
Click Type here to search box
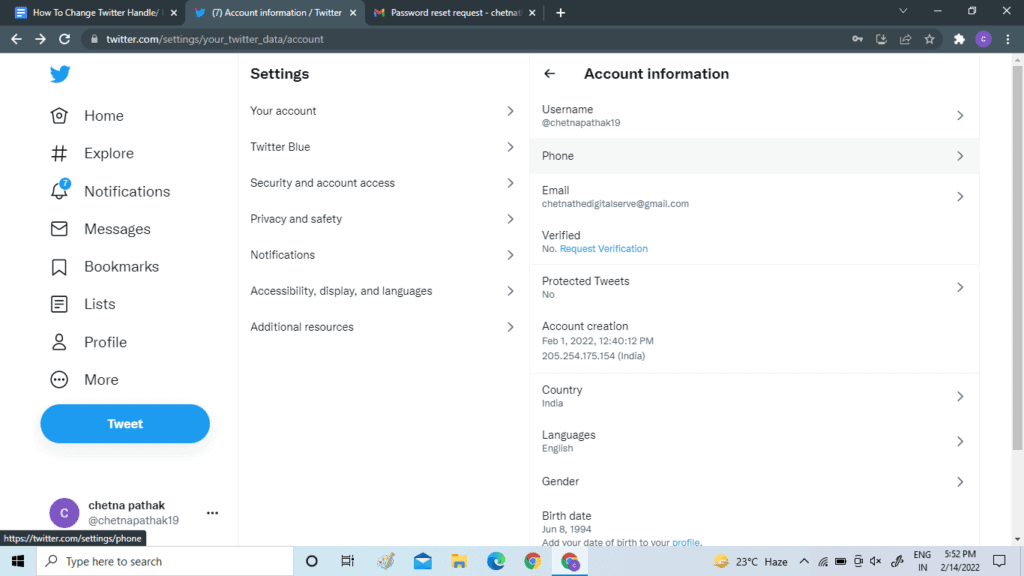pos(165,561)
